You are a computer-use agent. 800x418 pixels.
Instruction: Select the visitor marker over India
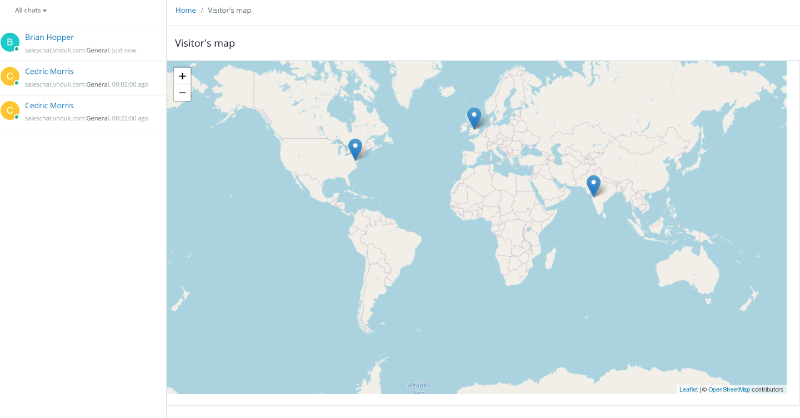593,186
